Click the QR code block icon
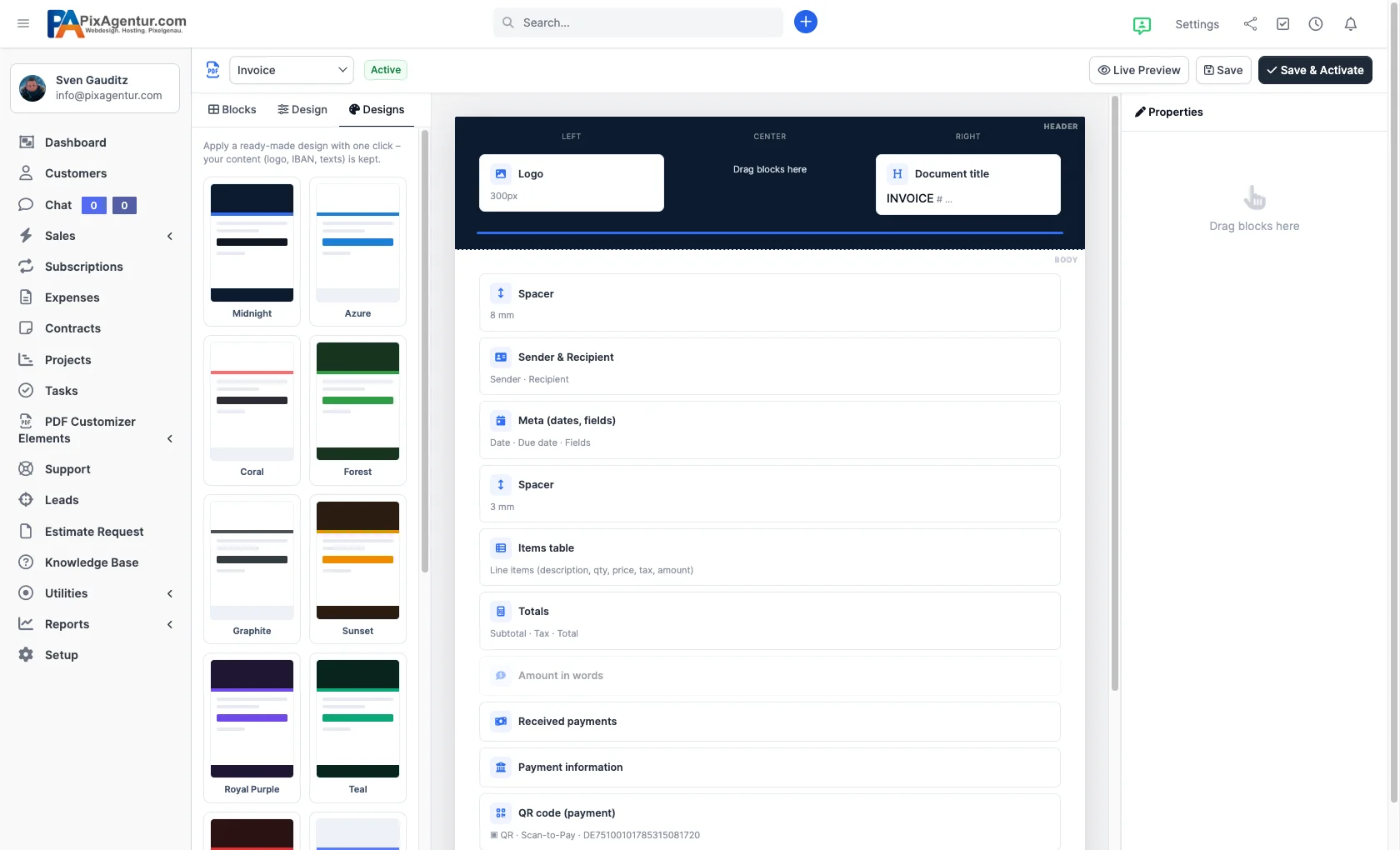This screenshot has height=850, width=1400. pyautogui.click(x=501, y=813)
